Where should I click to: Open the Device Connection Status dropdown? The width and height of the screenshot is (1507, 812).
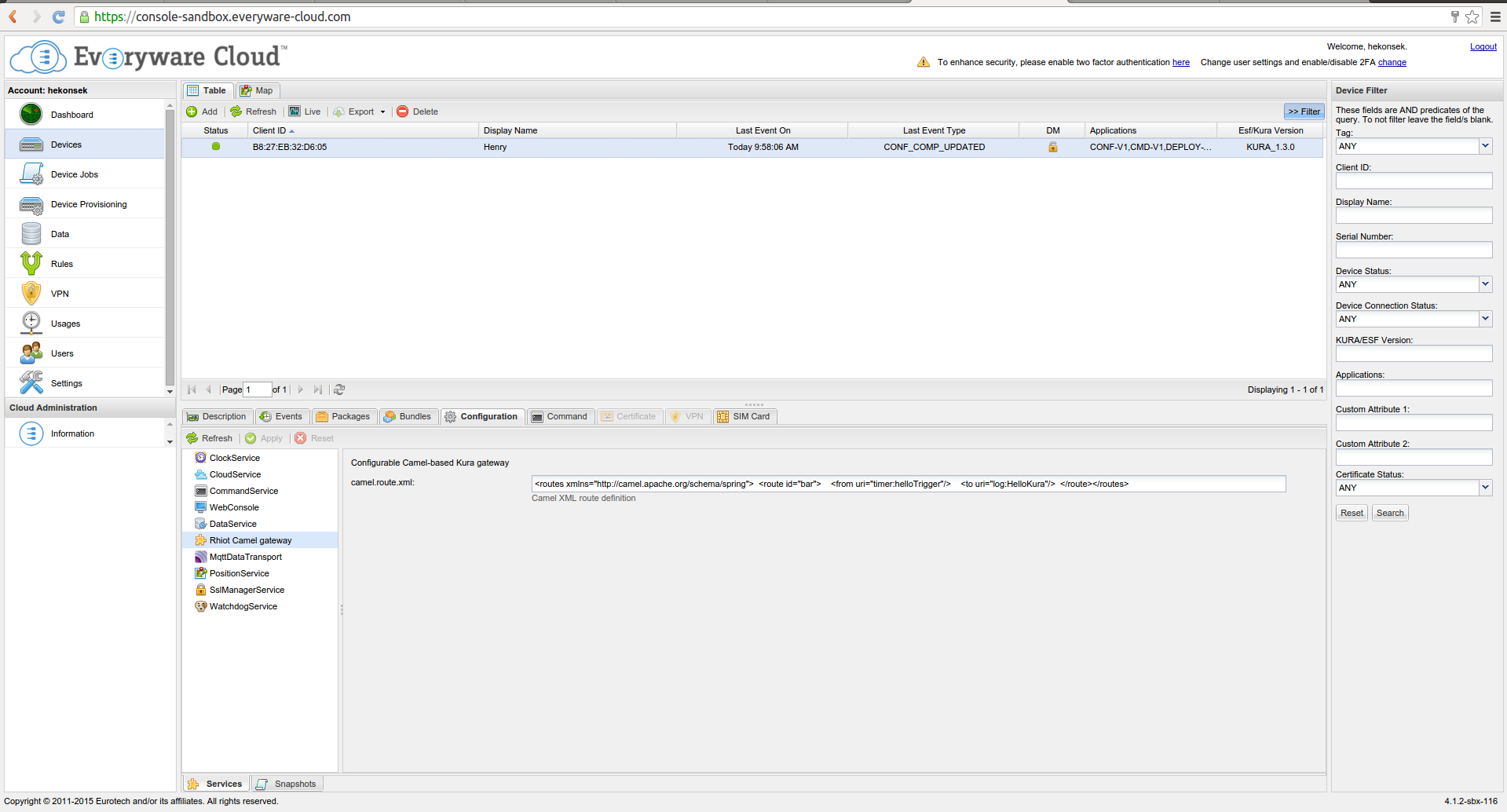1485,319
